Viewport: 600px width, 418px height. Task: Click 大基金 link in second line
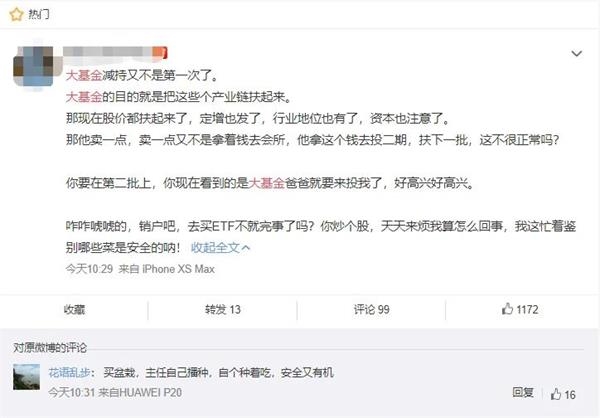84,97
